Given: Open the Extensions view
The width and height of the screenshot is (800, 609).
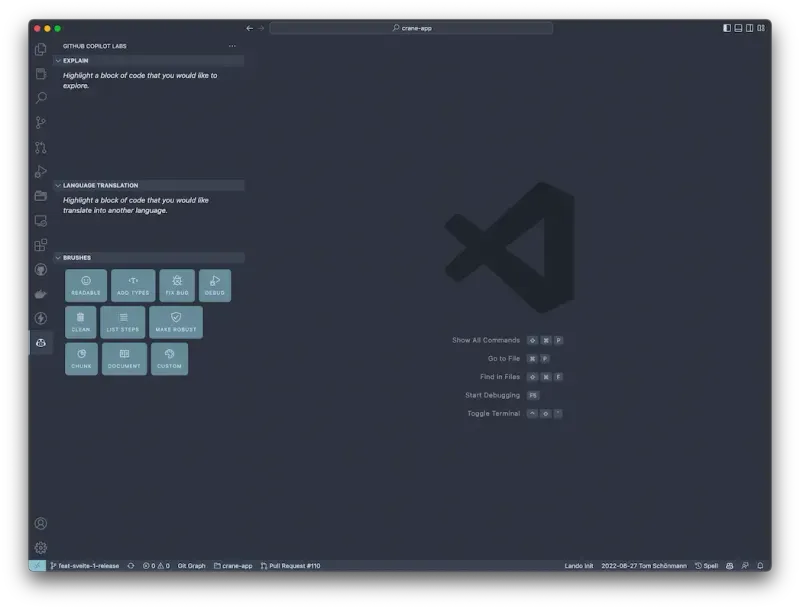Looking at the screenshot, I should (41, 245).
